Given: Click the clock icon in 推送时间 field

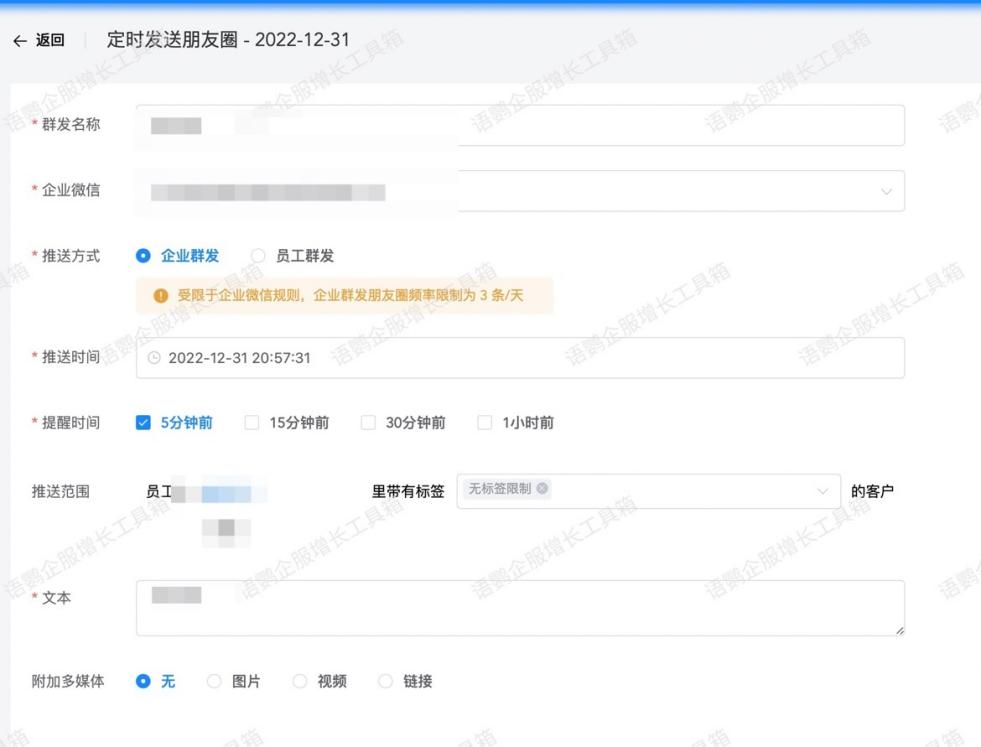Looking at the screenshot, I should coord(153,358).
